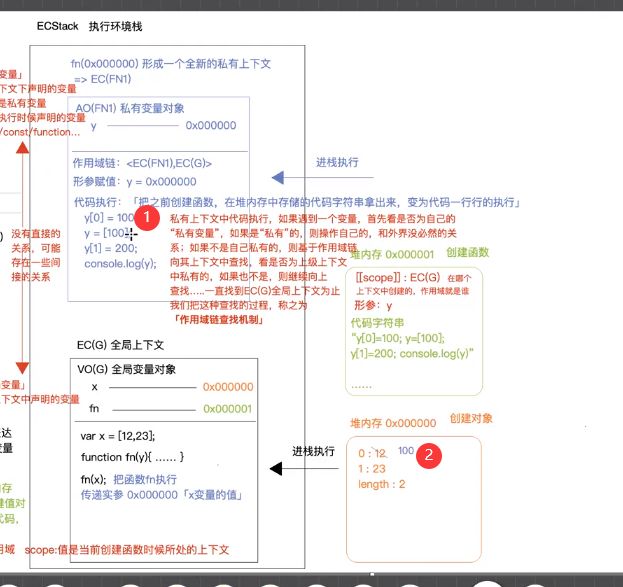
Task: Select the '堆内存 0x000000' heading
Action: [393, 423]
